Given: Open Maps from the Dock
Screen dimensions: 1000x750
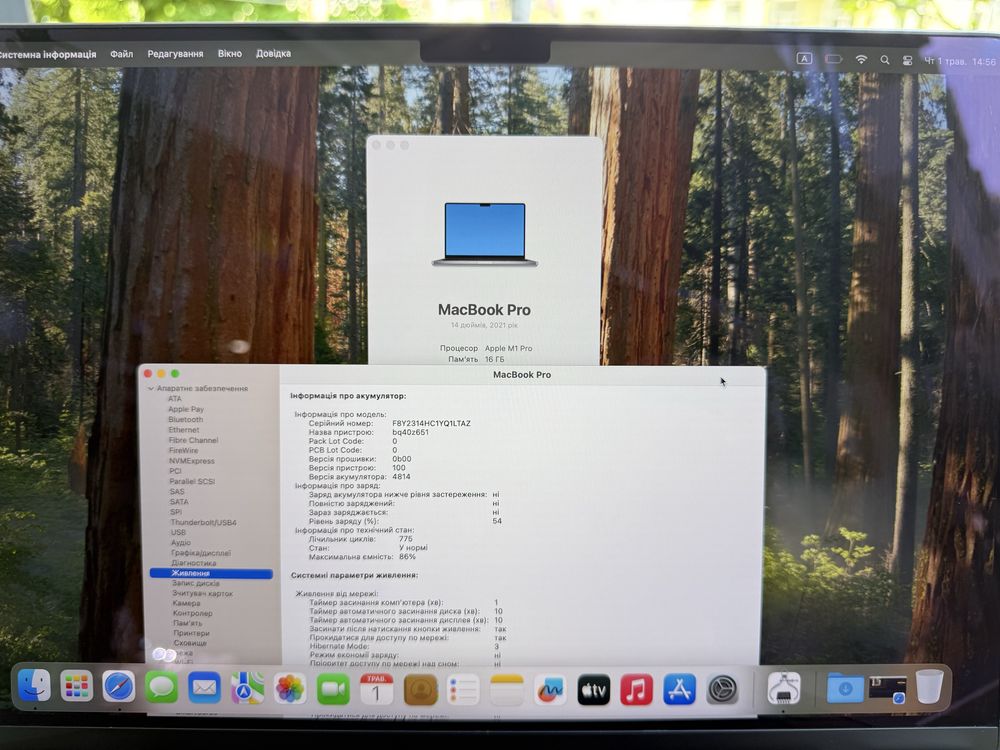Looking at the screenshot, I should point(247,688).
